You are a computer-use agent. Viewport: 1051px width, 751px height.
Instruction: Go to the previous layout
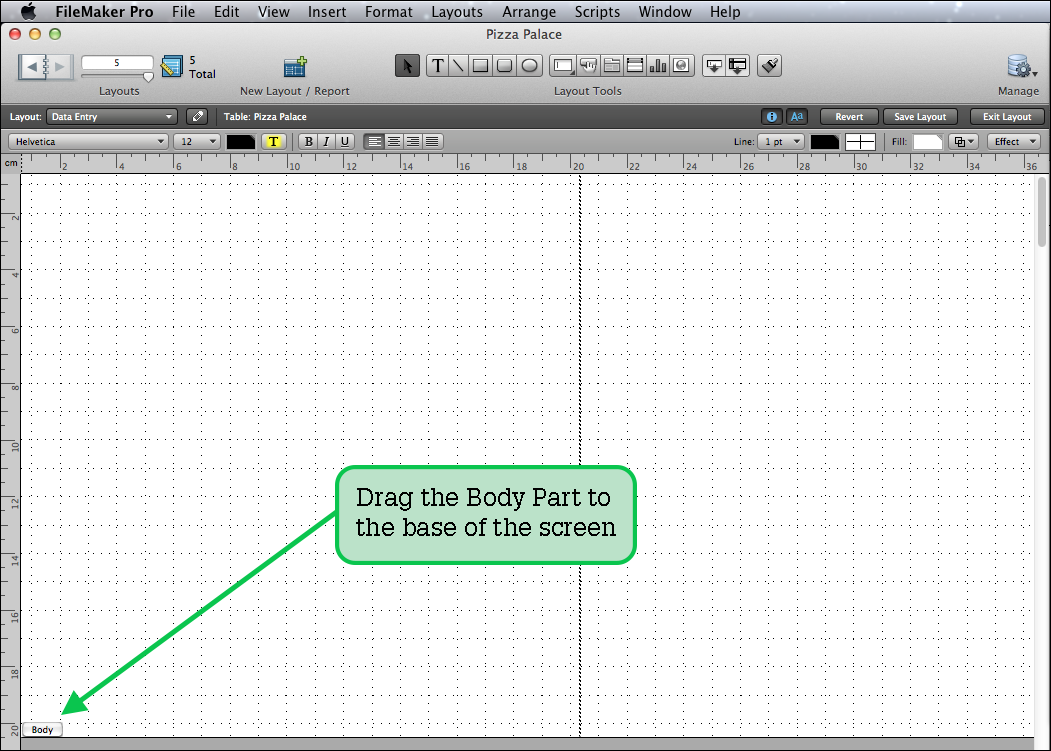coord(32,66)
